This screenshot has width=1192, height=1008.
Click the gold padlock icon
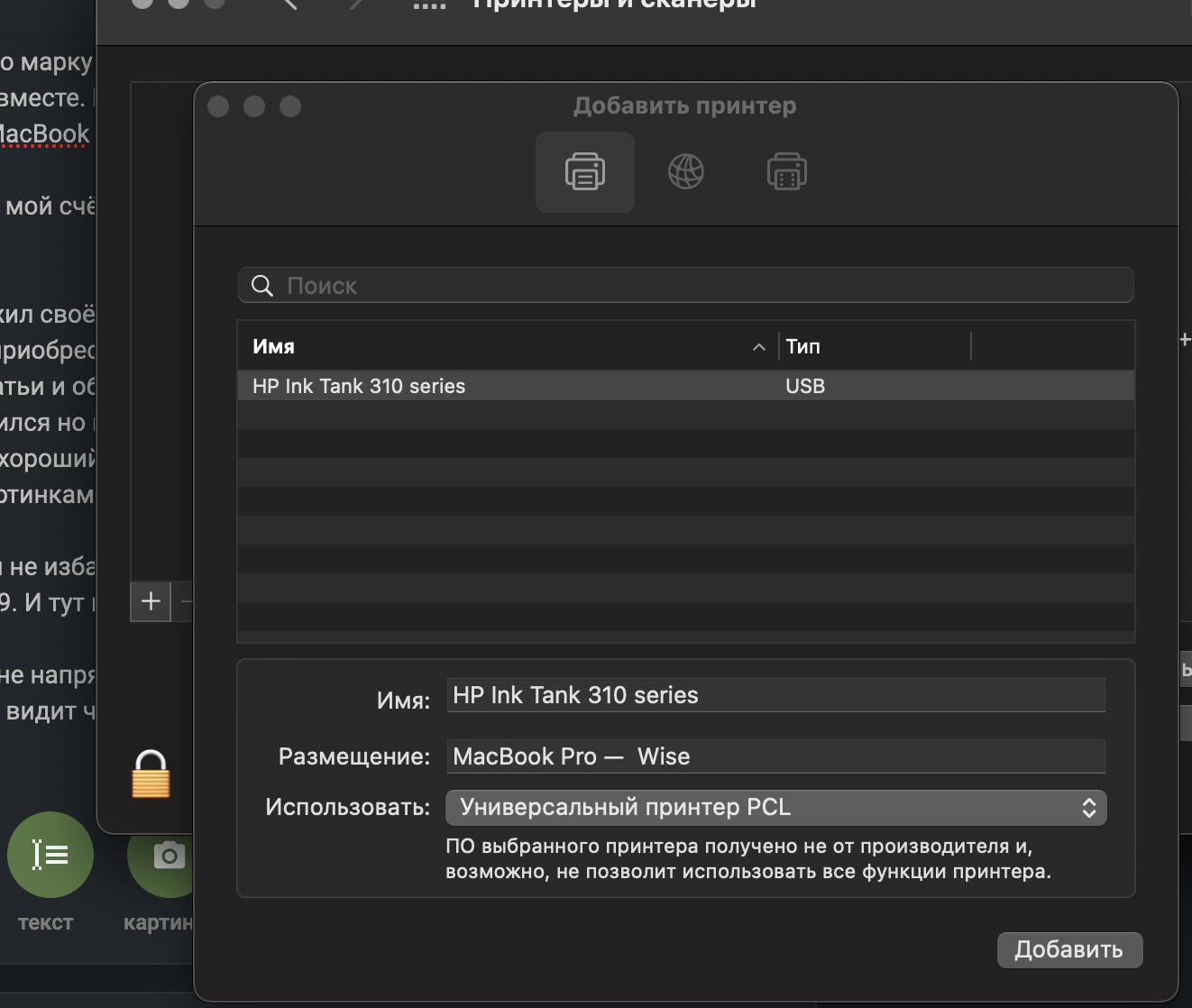151,774
